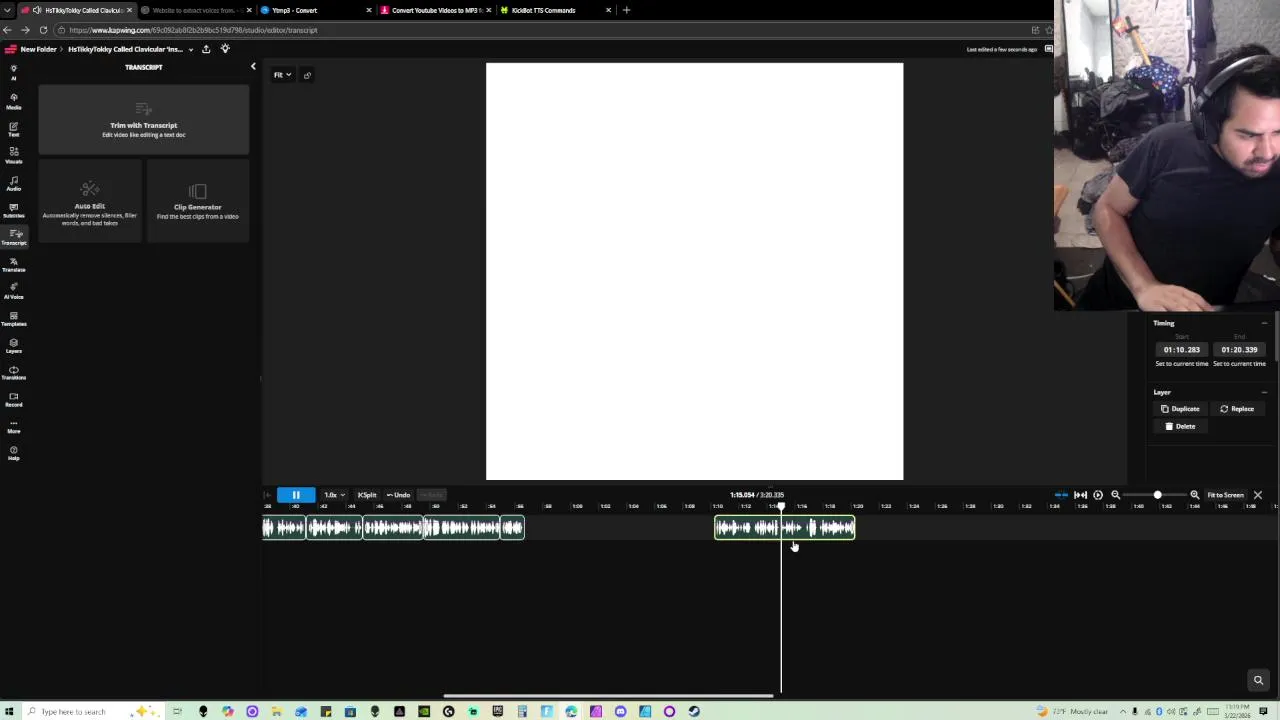Click the export upload icon
Screen dimensions: 1280x720
click(206, 49)
